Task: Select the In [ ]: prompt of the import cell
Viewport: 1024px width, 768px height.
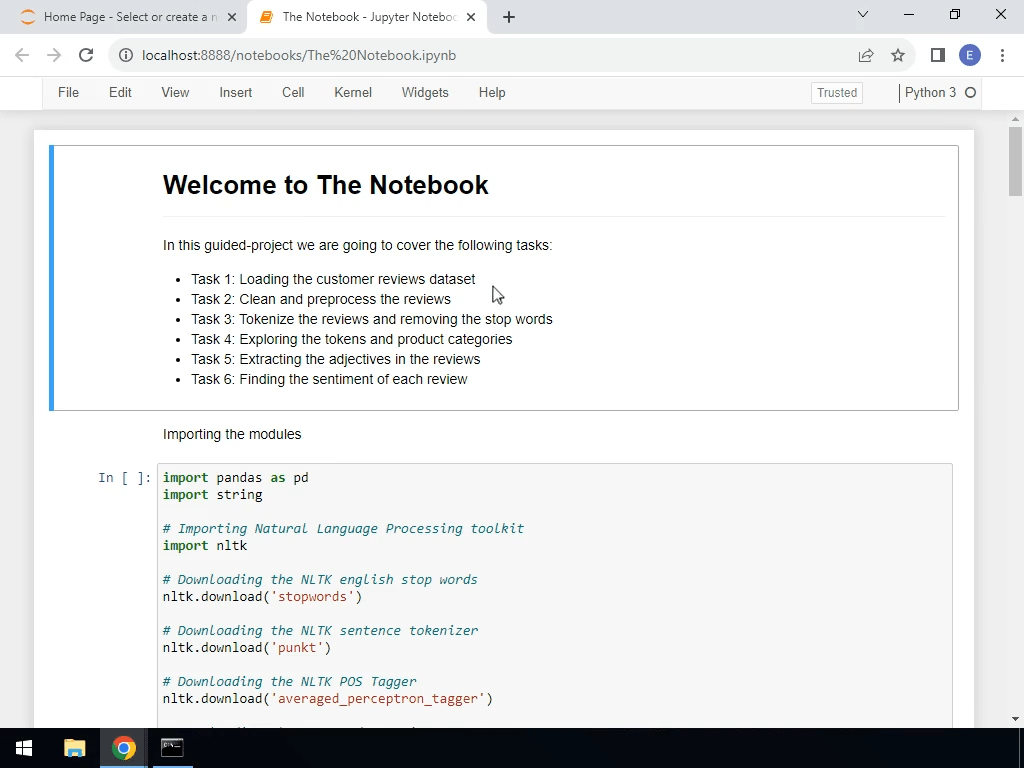Action: [123, 478]
